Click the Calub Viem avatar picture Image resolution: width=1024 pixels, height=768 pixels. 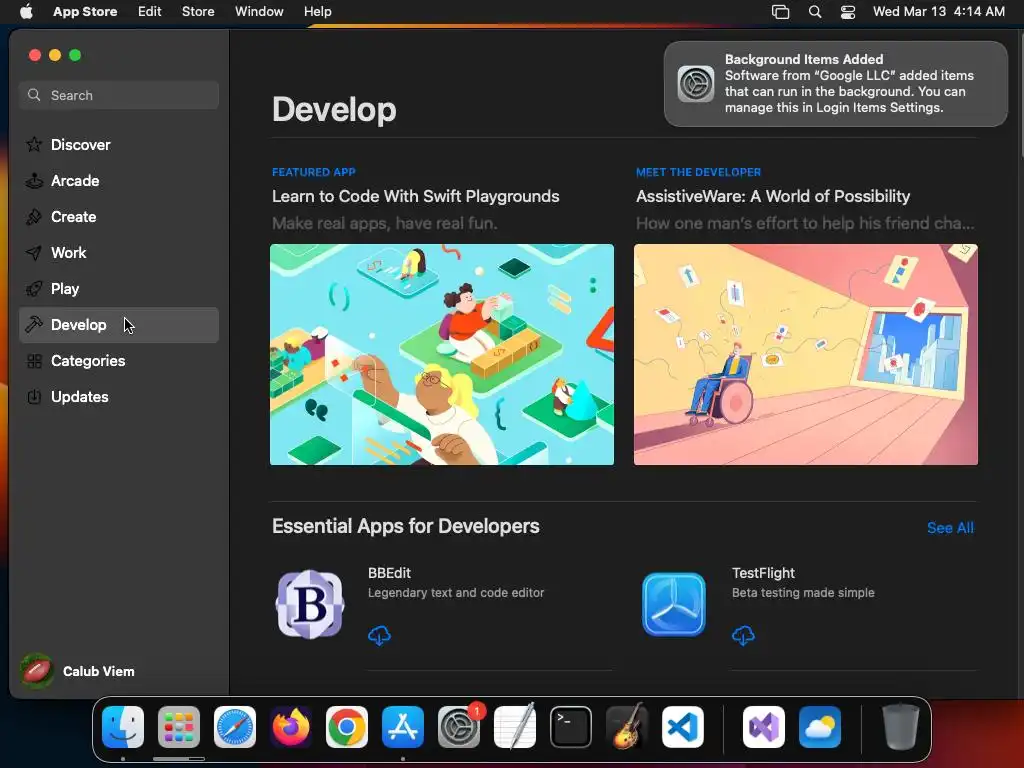pyautogui.click(x=37, y=671)
